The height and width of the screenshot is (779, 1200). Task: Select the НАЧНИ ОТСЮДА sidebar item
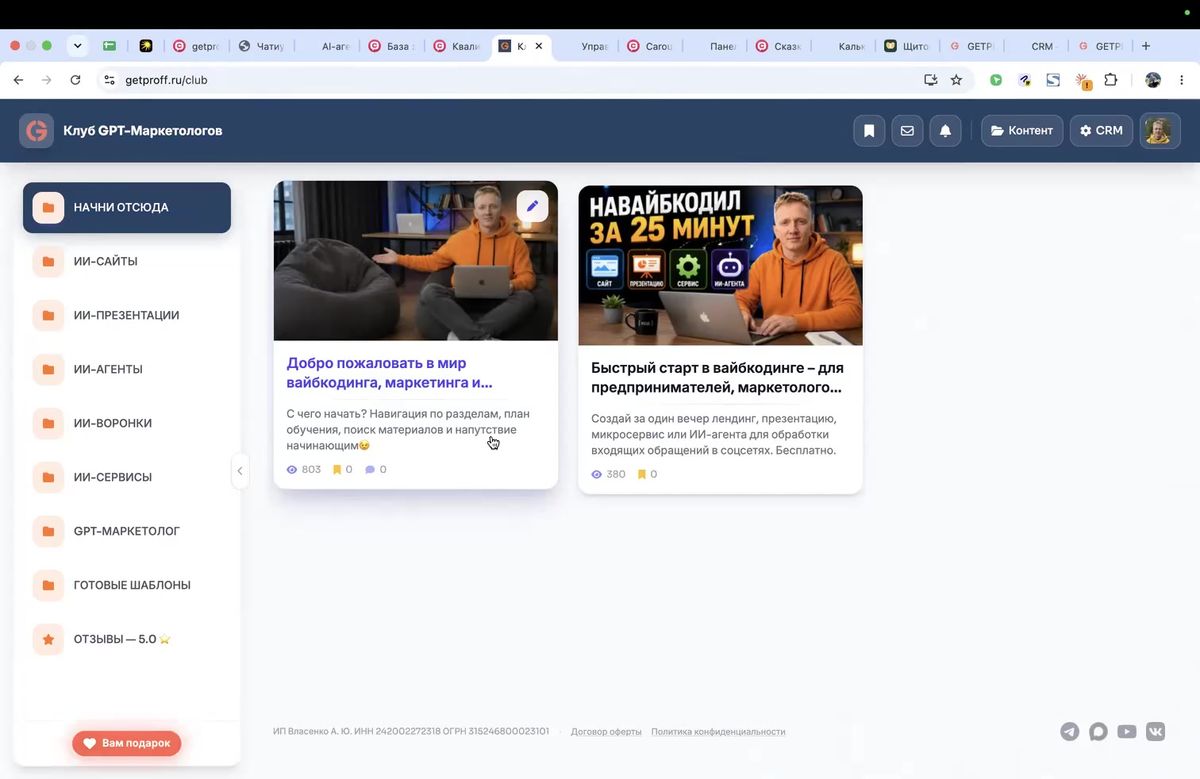click(x=127, y=208)
